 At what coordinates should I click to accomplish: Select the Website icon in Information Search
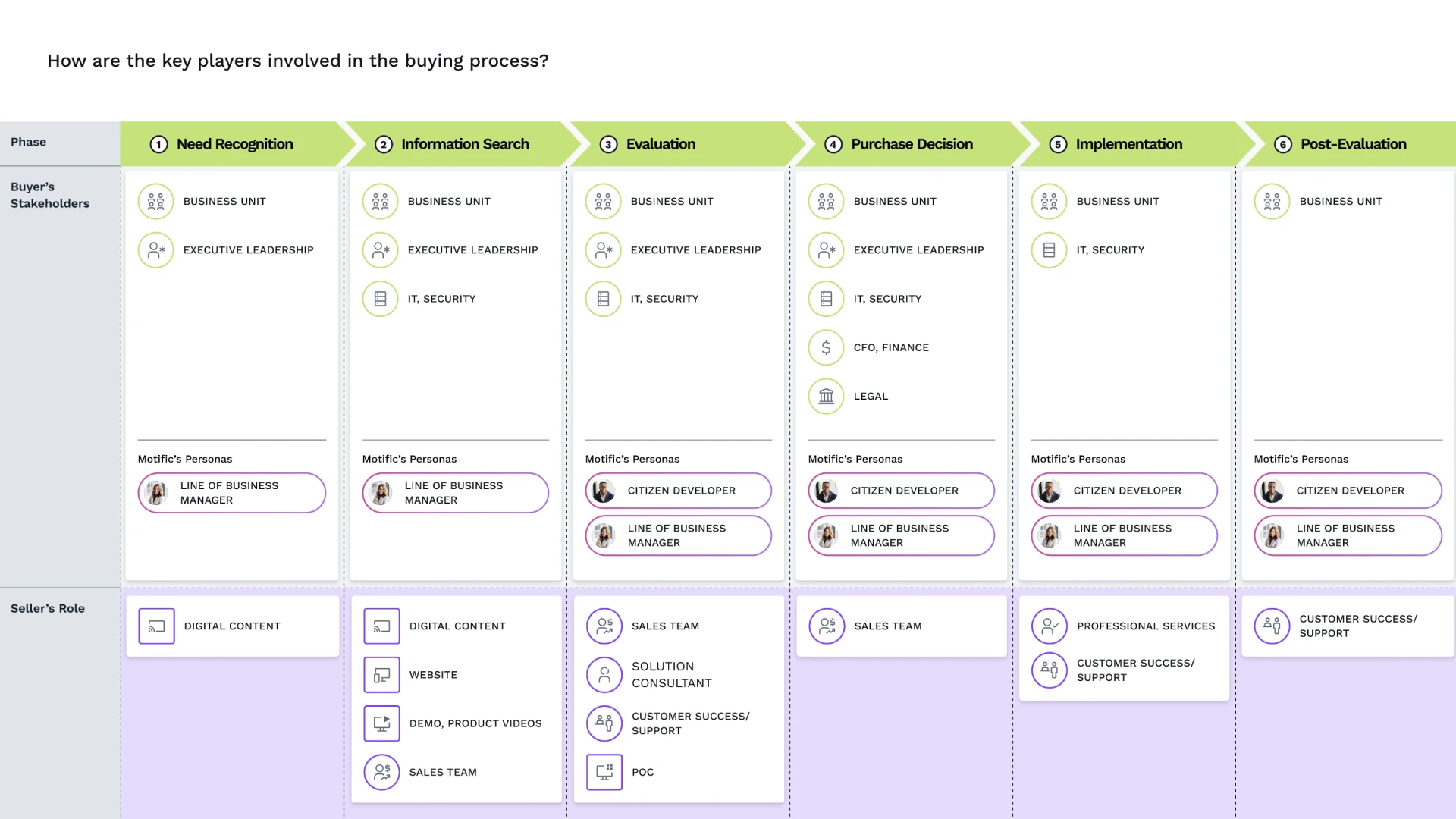click(381, 675)
